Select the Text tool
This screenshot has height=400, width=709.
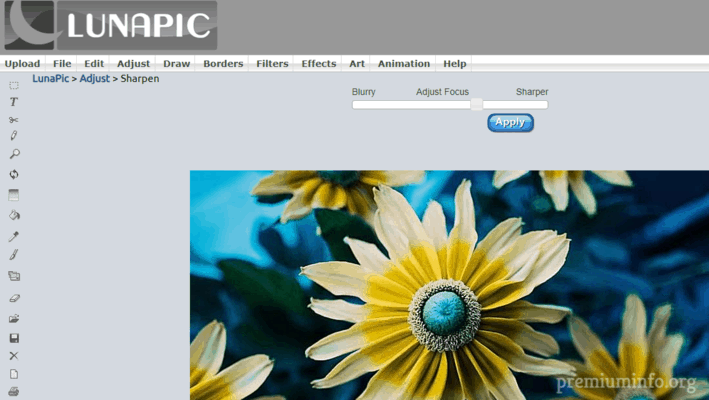[14, 102]
